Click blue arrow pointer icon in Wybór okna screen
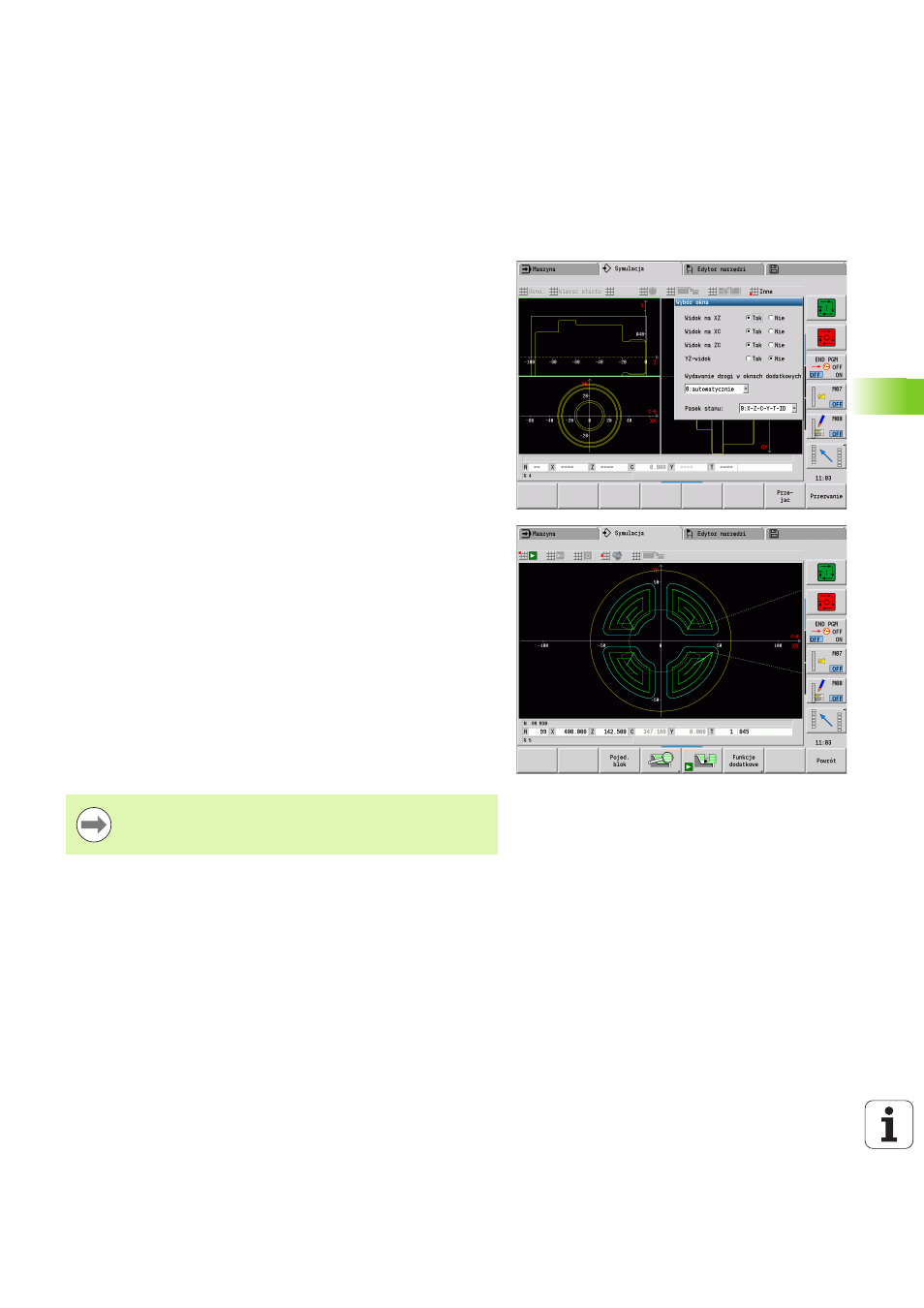The height and width of the screenshot is (1308, 924). (x=826, y=455)
